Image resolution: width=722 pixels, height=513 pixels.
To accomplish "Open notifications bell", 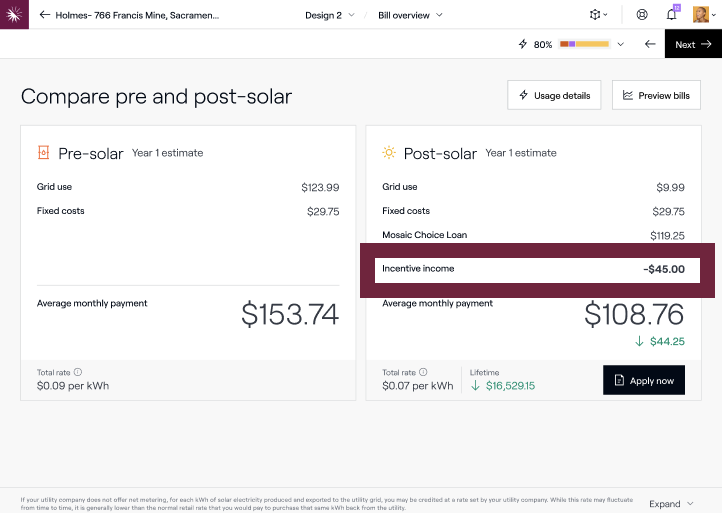I will (x=672, y=15).
